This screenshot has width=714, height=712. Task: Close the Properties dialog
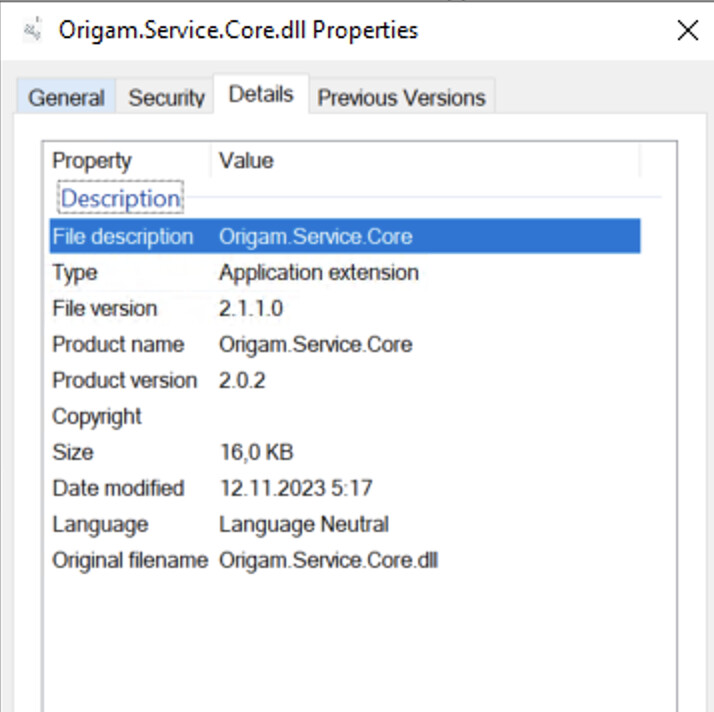688,31
